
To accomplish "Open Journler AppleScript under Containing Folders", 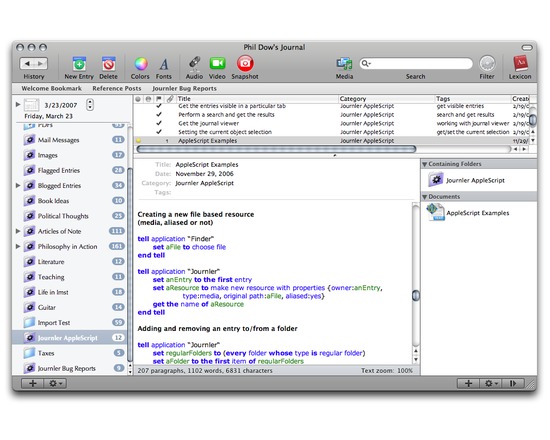I will tap(467, 180).
